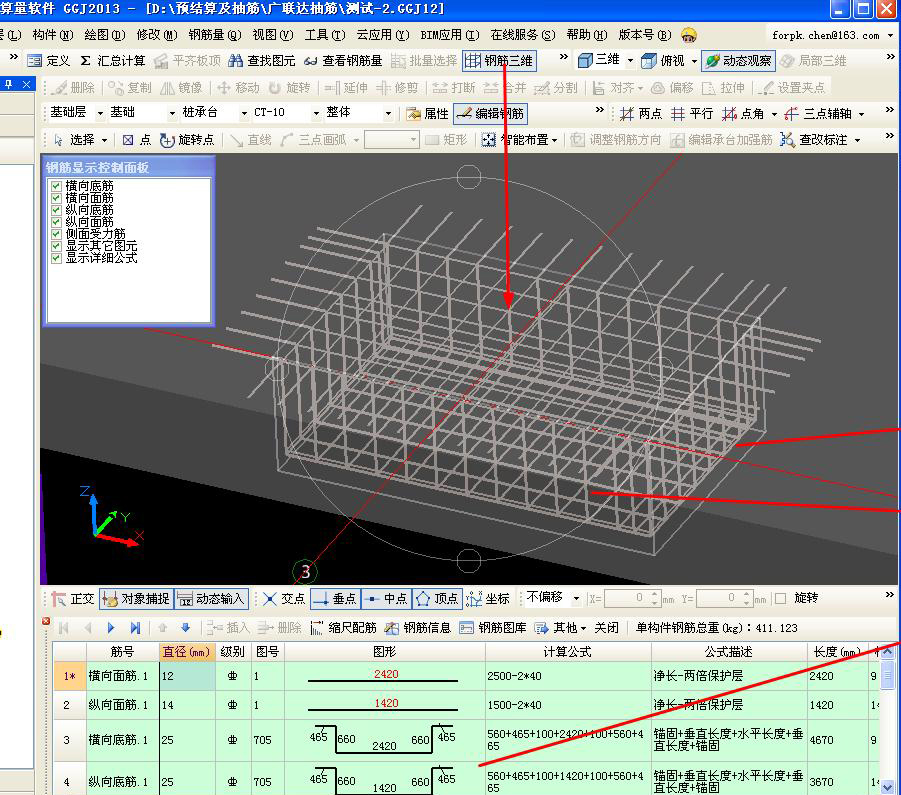The width and height of the screenshot is (901, 795).
Task: Toggle the 钢筋三维 rebar 3D view
Action: tap(499, 61)
